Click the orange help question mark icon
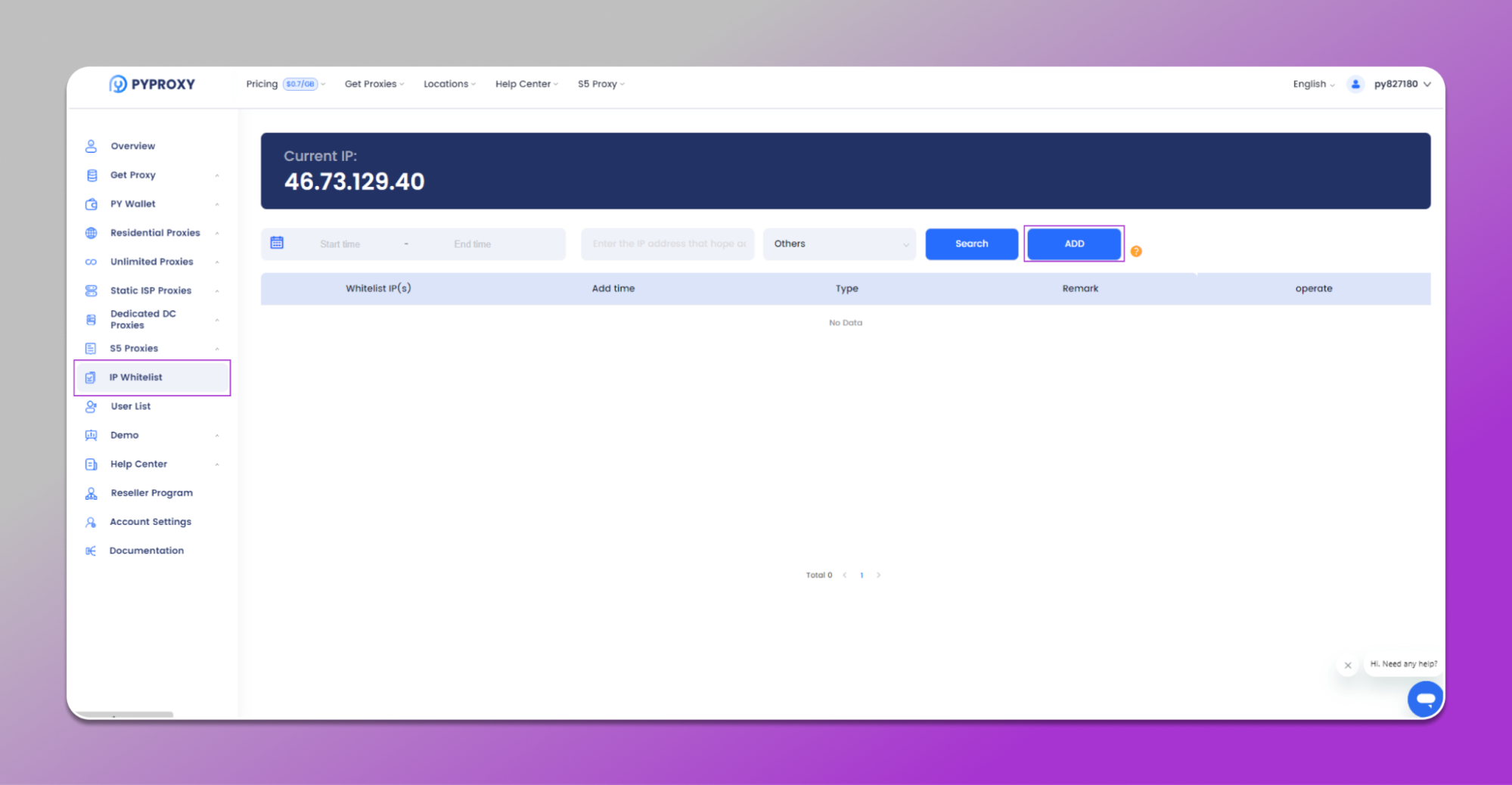 tap(1136, 251)
